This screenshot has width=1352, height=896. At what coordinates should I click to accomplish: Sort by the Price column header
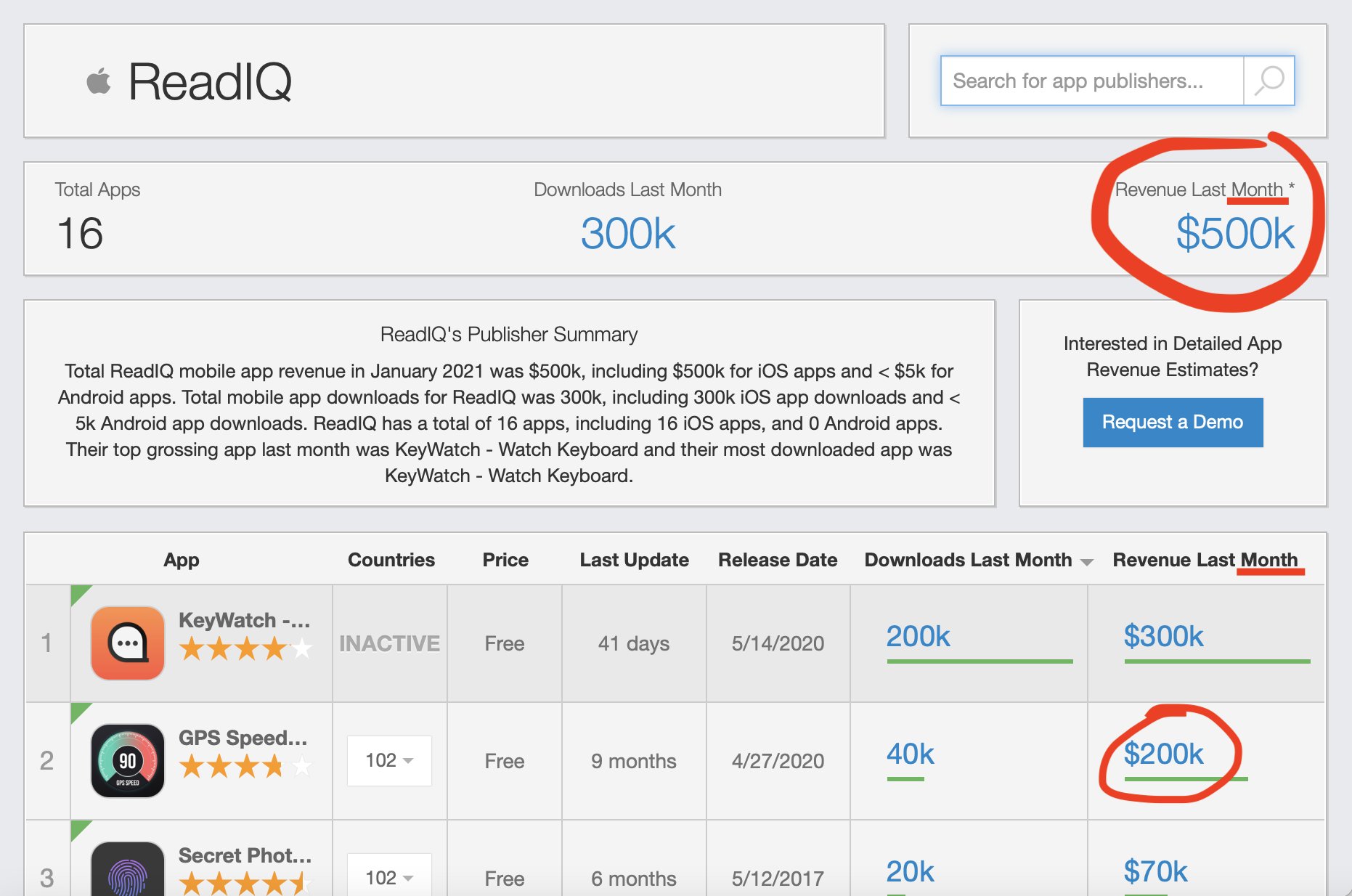[x=505, y=560]
